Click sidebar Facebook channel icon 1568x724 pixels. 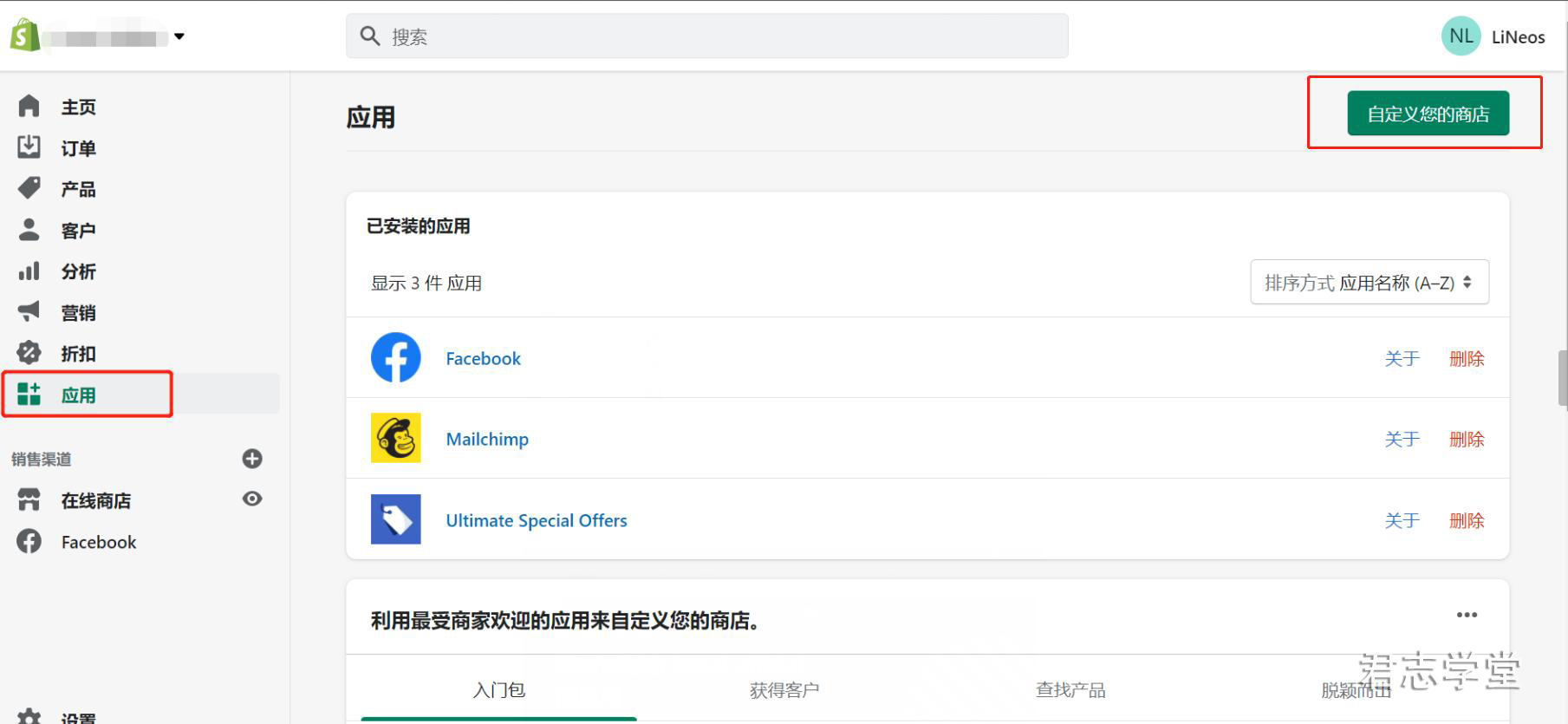[x=29, y=541]
